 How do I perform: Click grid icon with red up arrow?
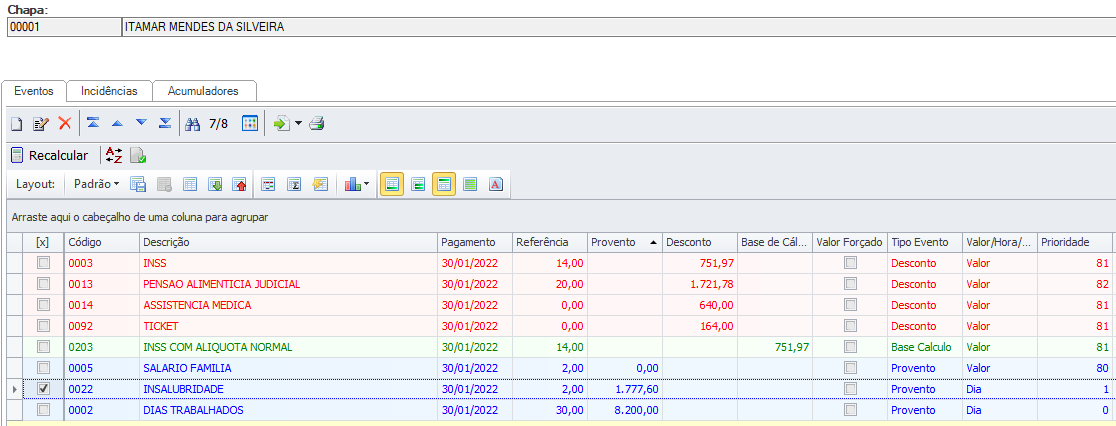click(x=239, y=184)
